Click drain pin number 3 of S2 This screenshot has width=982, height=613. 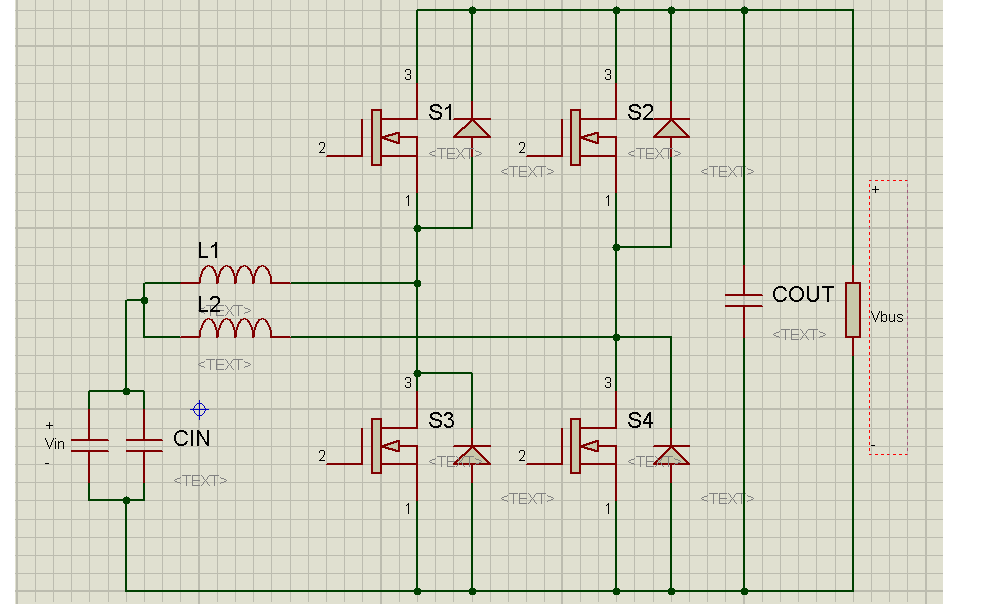[607, 75]
